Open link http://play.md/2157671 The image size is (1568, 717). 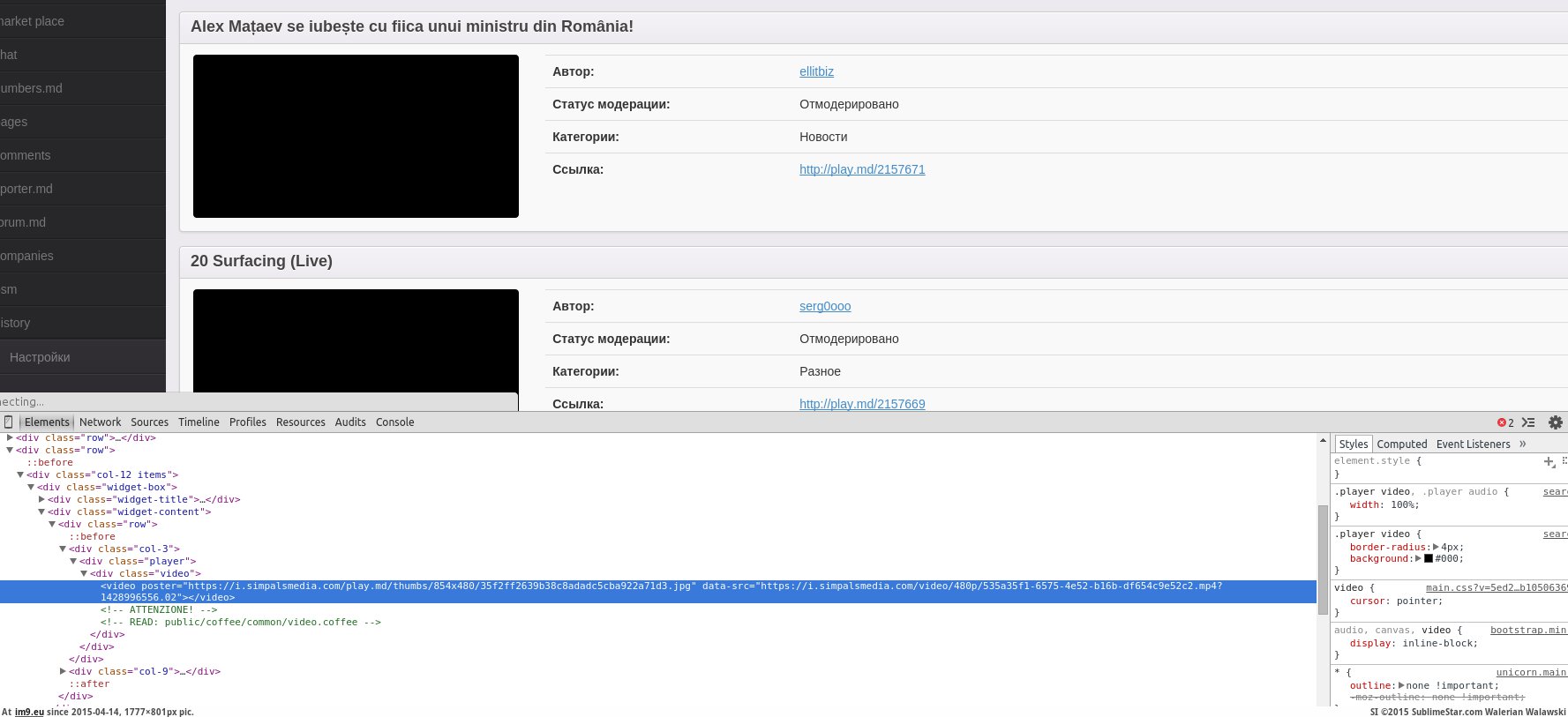pyautogui.click(x=862, y=169)
